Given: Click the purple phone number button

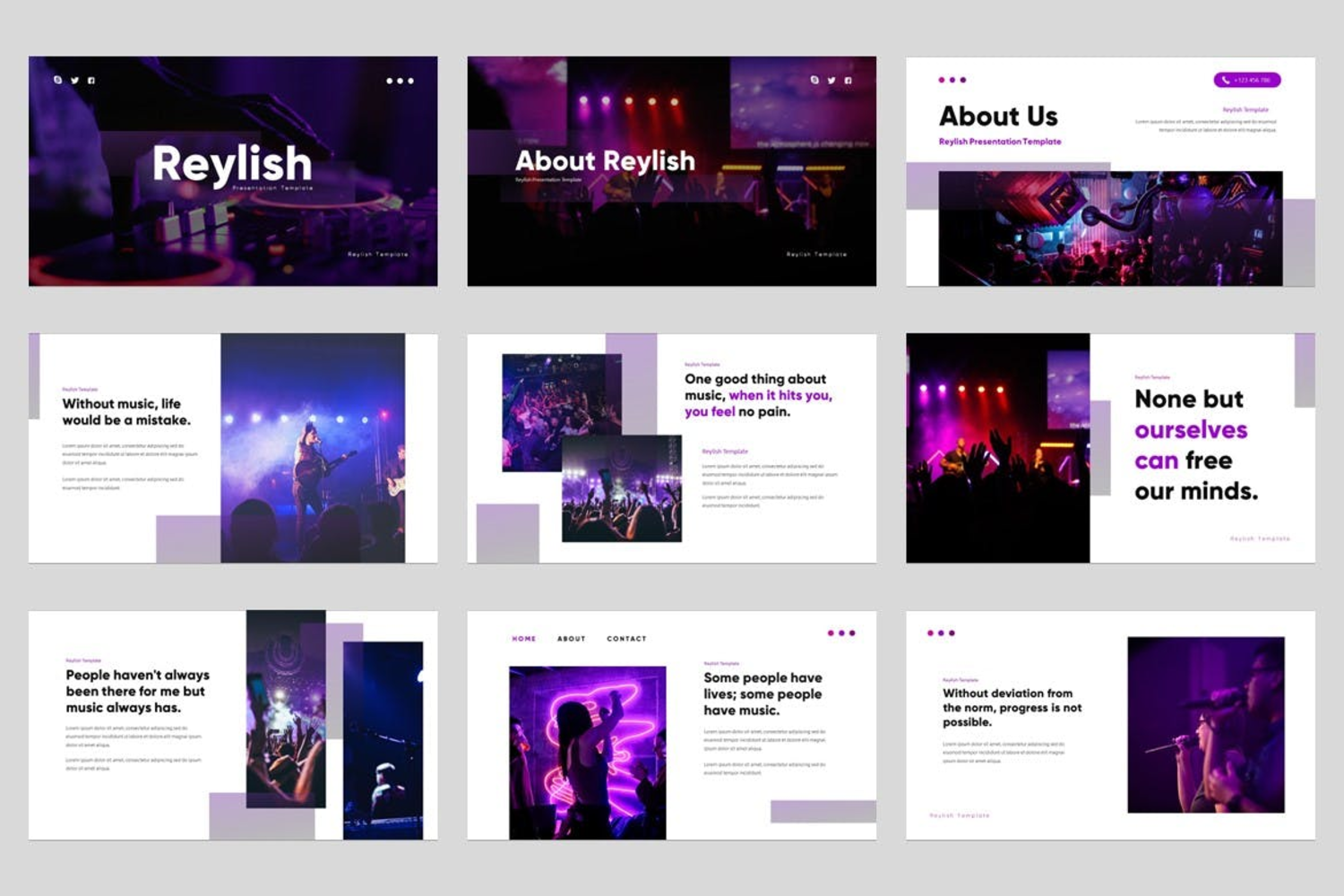Looking at the screenshot, I should click(1246, 80).
